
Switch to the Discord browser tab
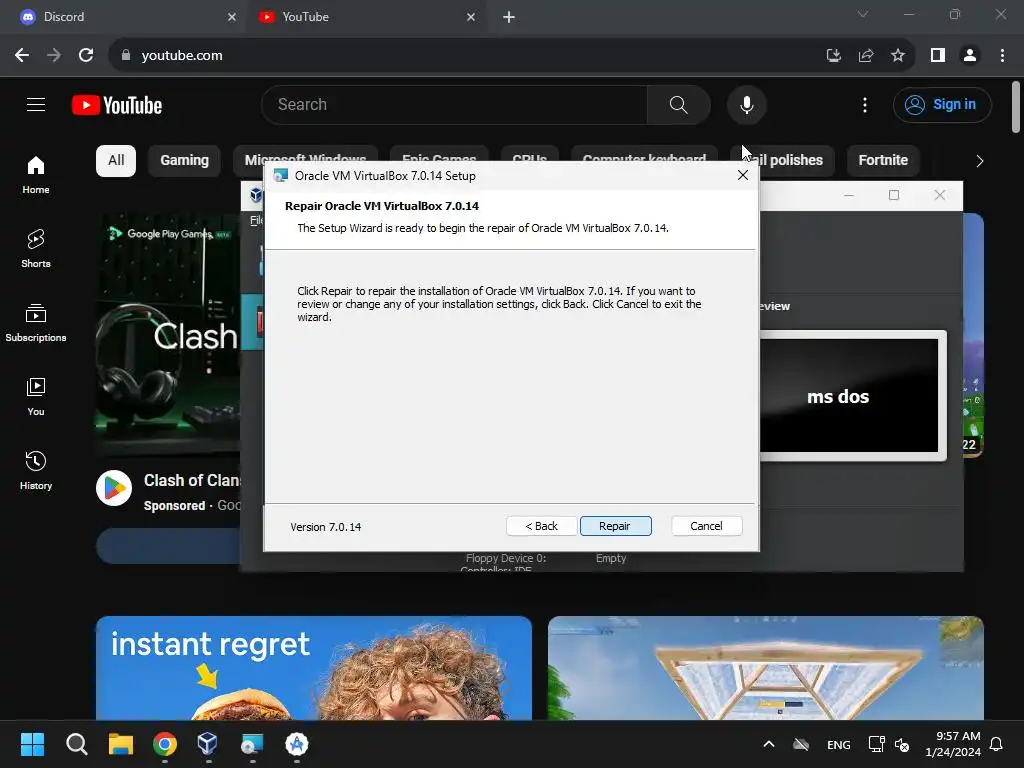pyautogui.click(x=121, y=17)
